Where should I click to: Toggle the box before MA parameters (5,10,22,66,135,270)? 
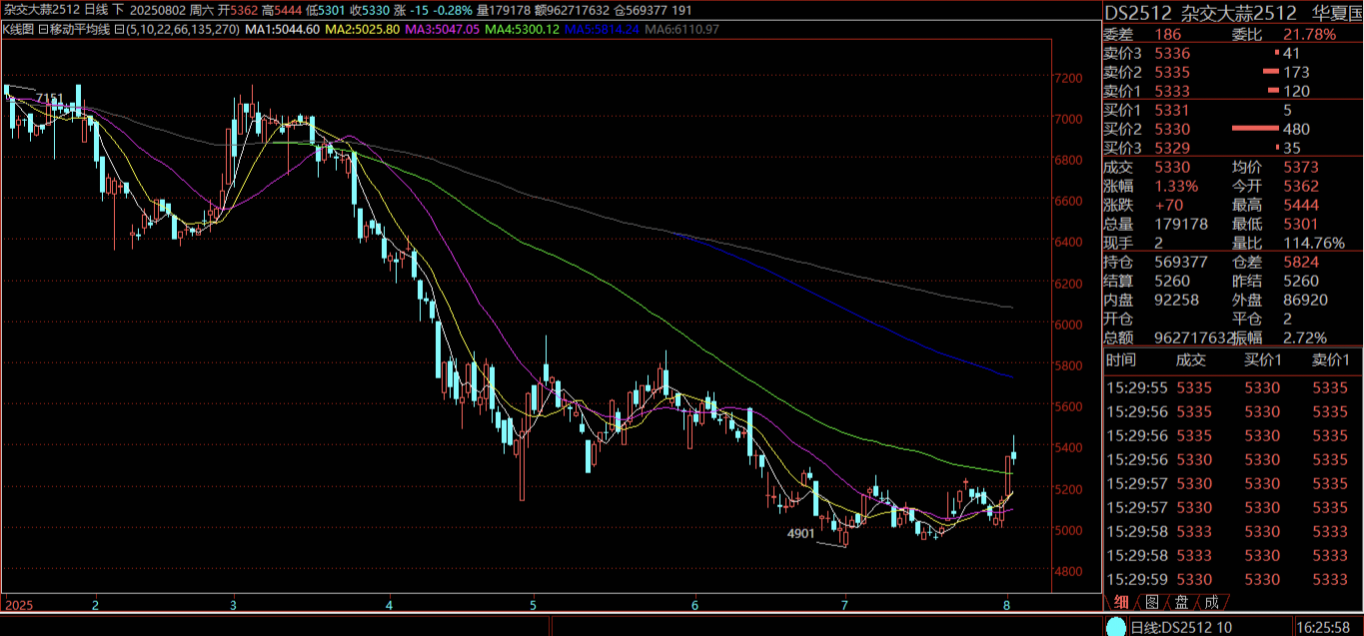118,30
